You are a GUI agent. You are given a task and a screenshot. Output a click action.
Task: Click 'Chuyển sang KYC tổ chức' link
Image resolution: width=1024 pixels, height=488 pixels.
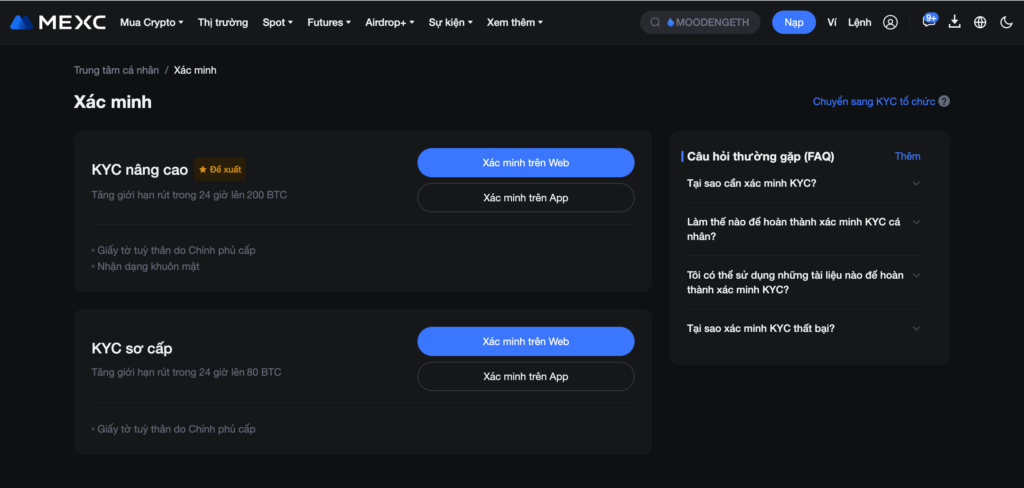[873, 102]
